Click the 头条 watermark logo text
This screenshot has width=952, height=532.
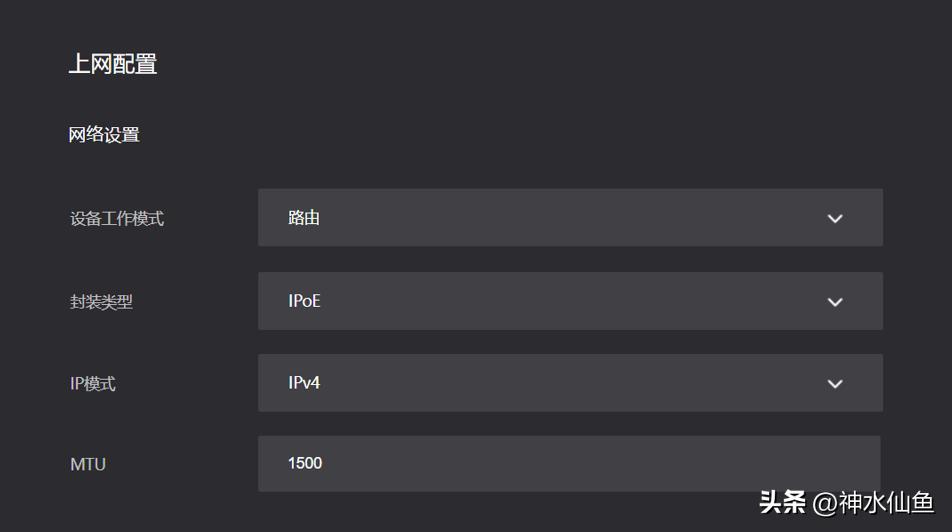click(x=782, y=502)
